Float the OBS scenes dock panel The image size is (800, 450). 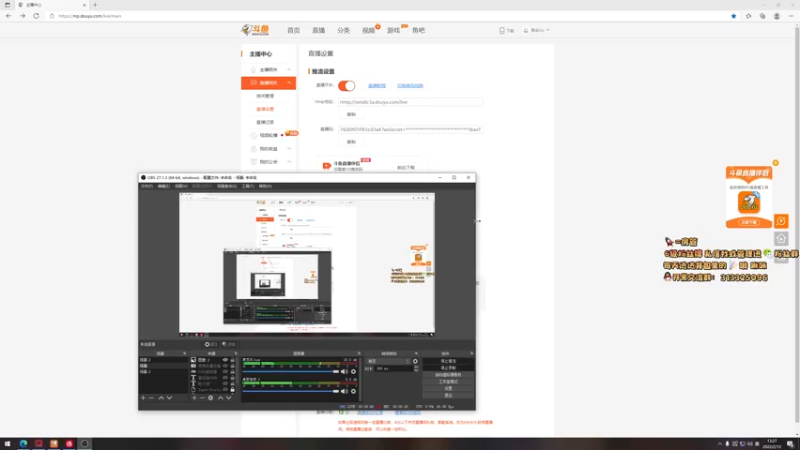point(185,354)
